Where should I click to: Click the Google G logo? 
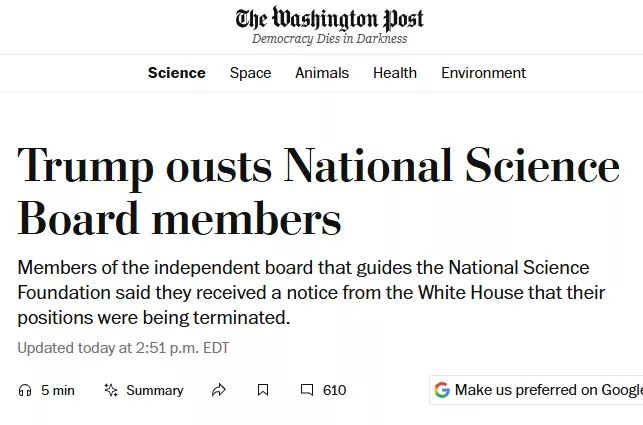442,390
